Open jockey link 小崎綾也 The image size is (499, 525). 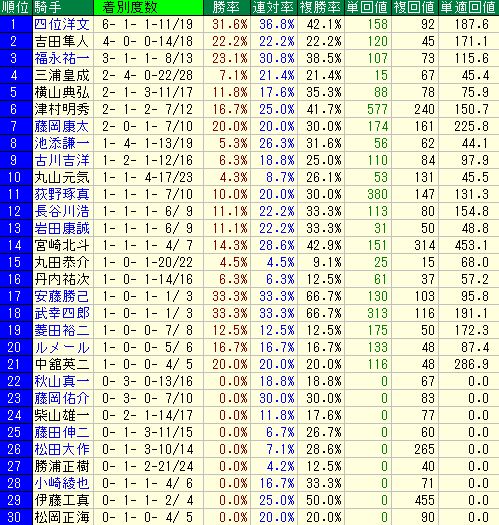point(62,483)
